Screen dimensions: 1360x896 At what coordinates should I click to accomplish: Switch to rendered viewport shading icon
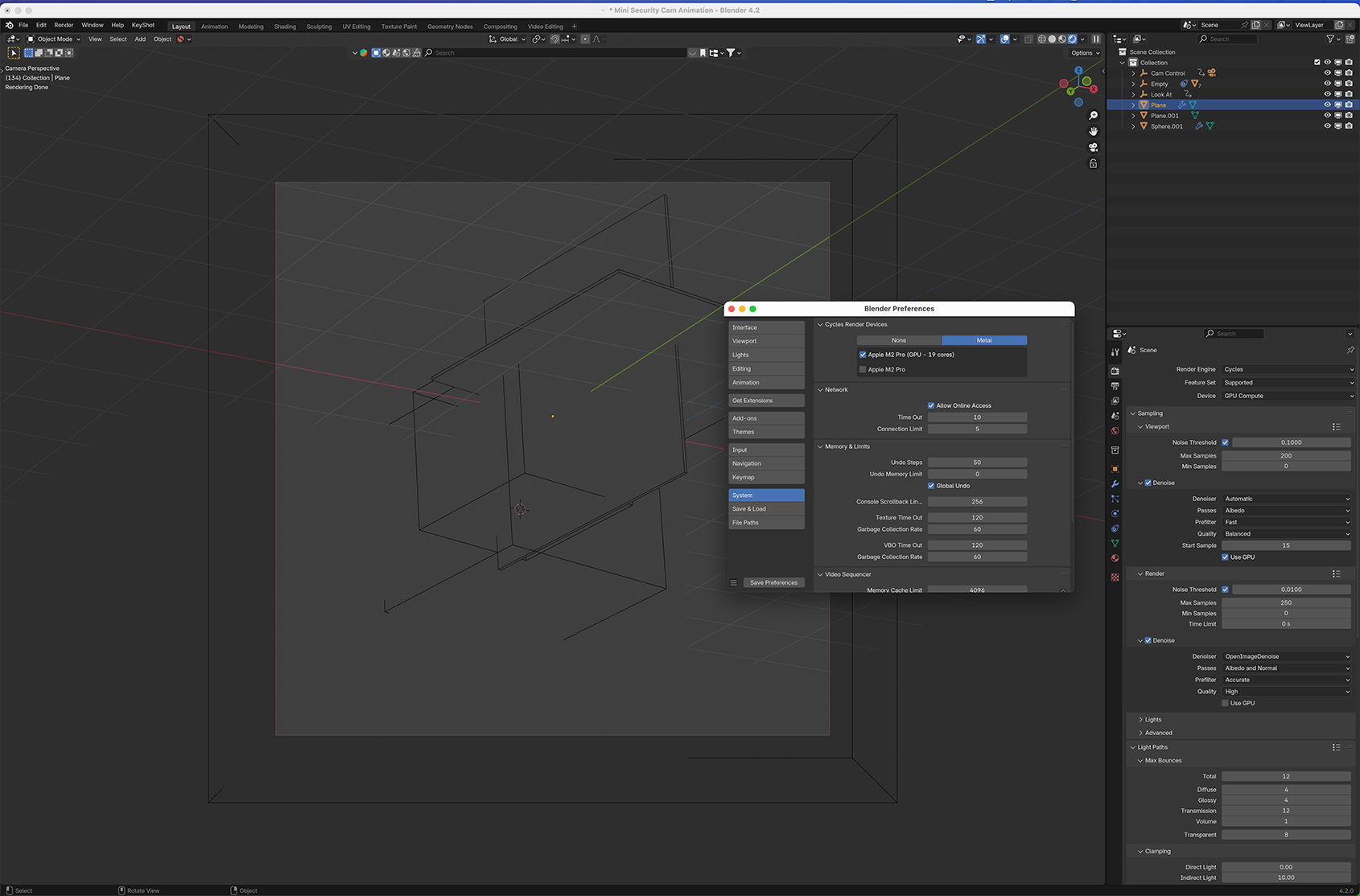click(x=1072, y=39)
